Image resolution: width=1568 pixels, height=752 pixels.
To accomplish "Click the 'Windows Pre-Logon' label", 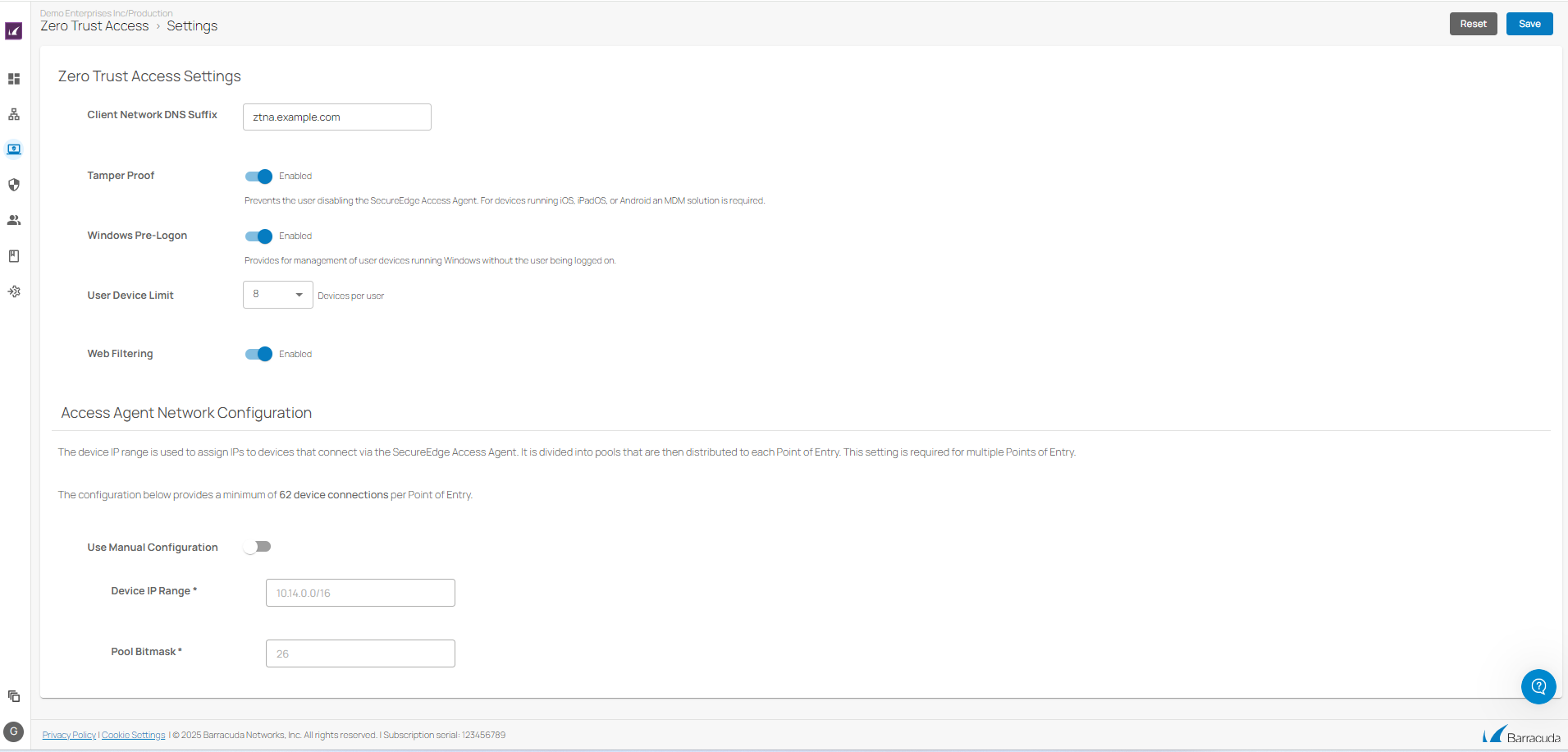I will (137, 236).
